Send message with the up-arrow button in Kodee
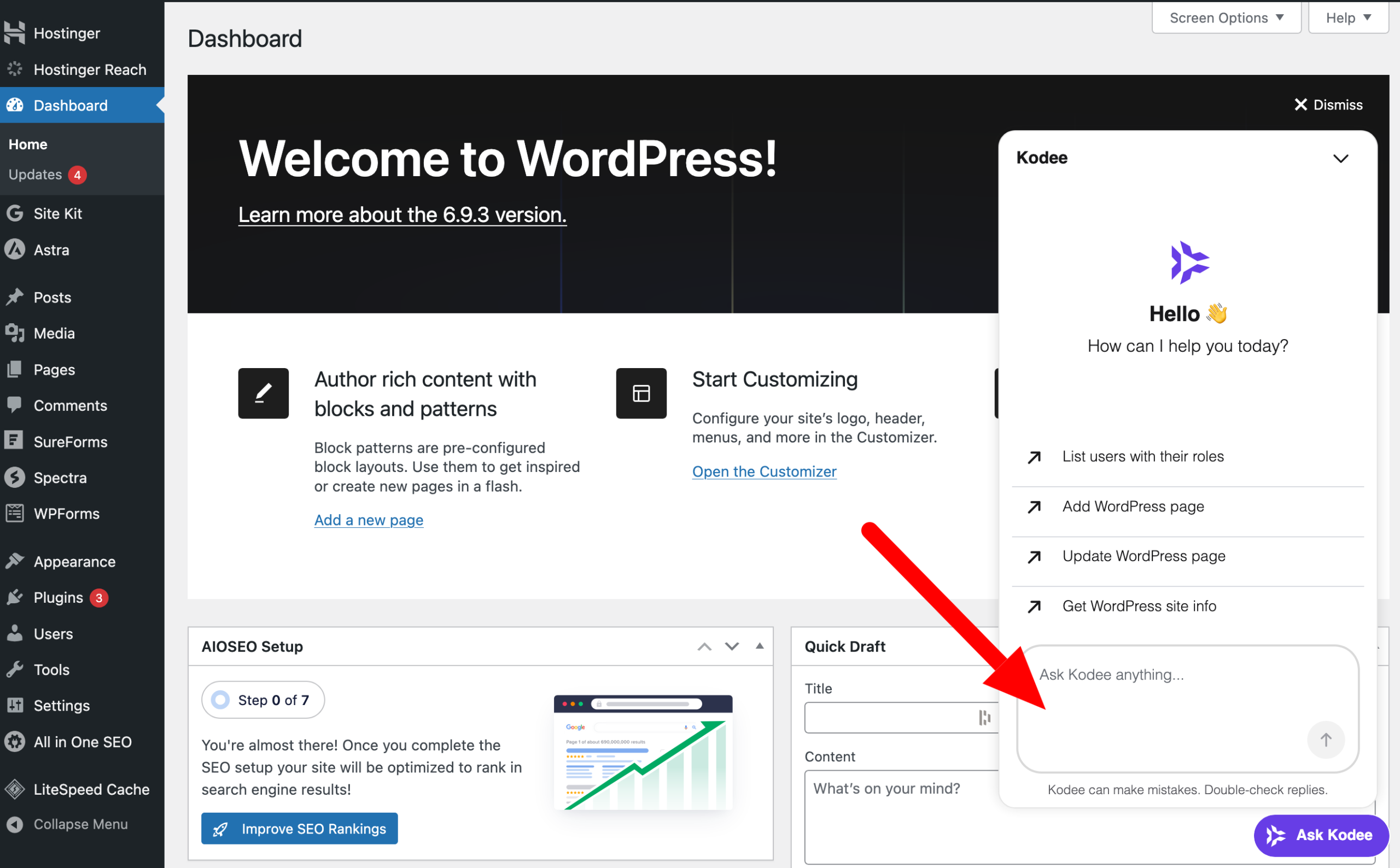 tap(1326, 739)
